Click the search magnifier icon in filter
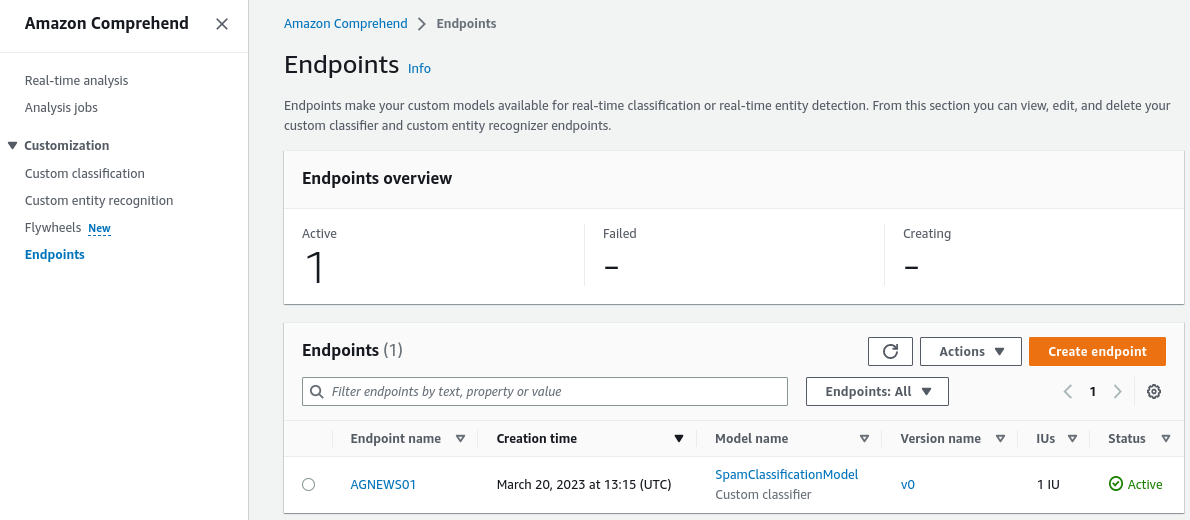Viewport: 1190px width, 520px height. 317,392
